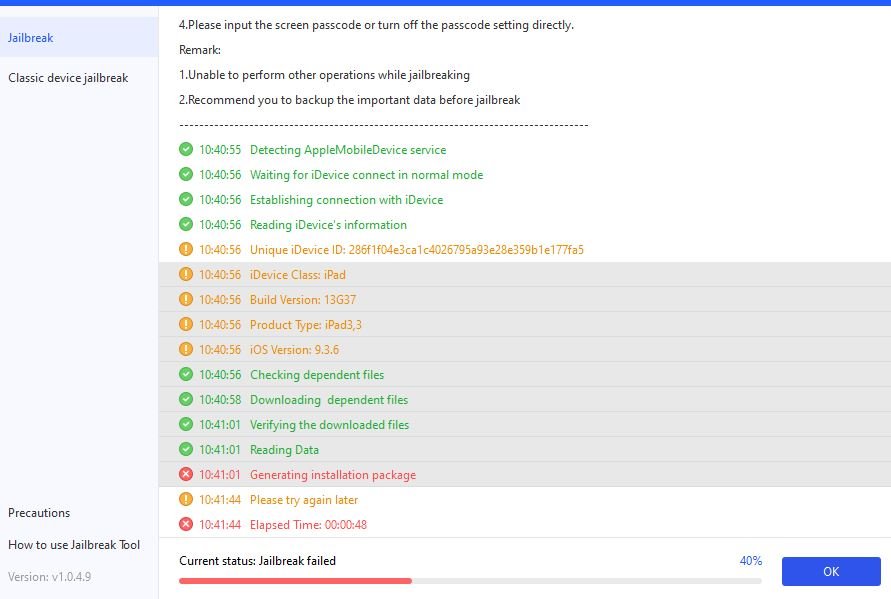891x599 pixels.
Task: Click the red jailbreak progress bar
Action: tap(295, 580)
